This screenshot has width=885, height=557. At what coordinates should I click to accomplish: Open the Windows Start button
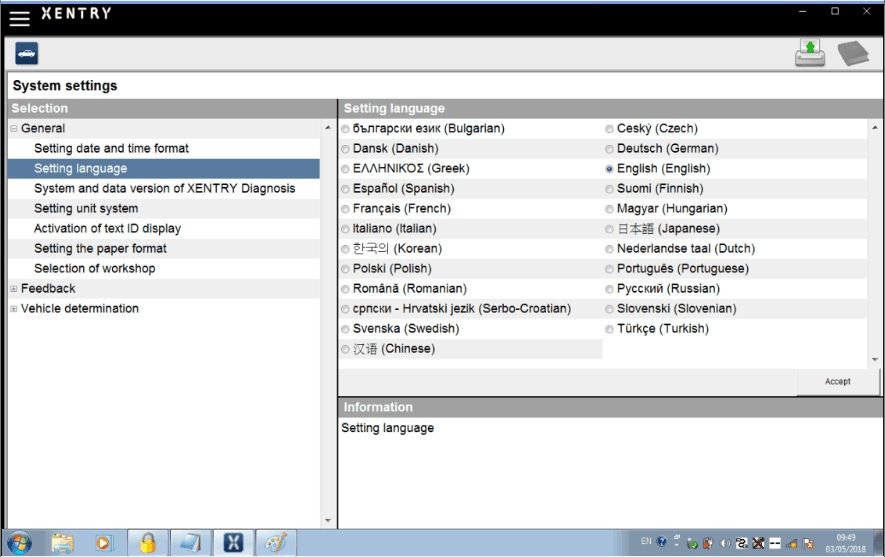20,543
